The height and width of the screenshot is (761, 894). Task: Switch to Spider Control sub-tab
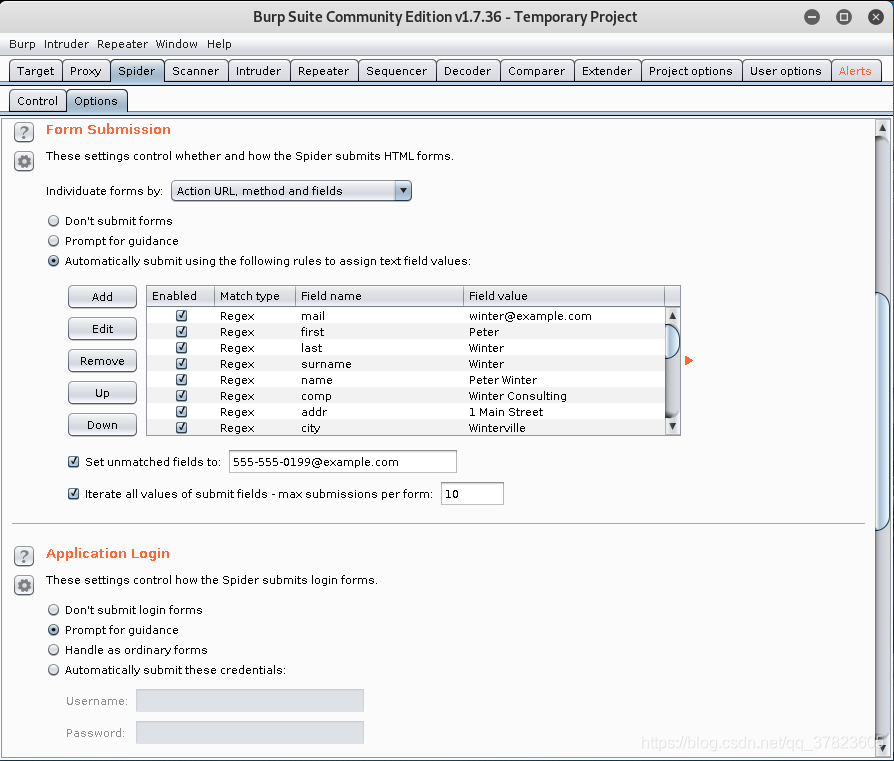(38, 101)
